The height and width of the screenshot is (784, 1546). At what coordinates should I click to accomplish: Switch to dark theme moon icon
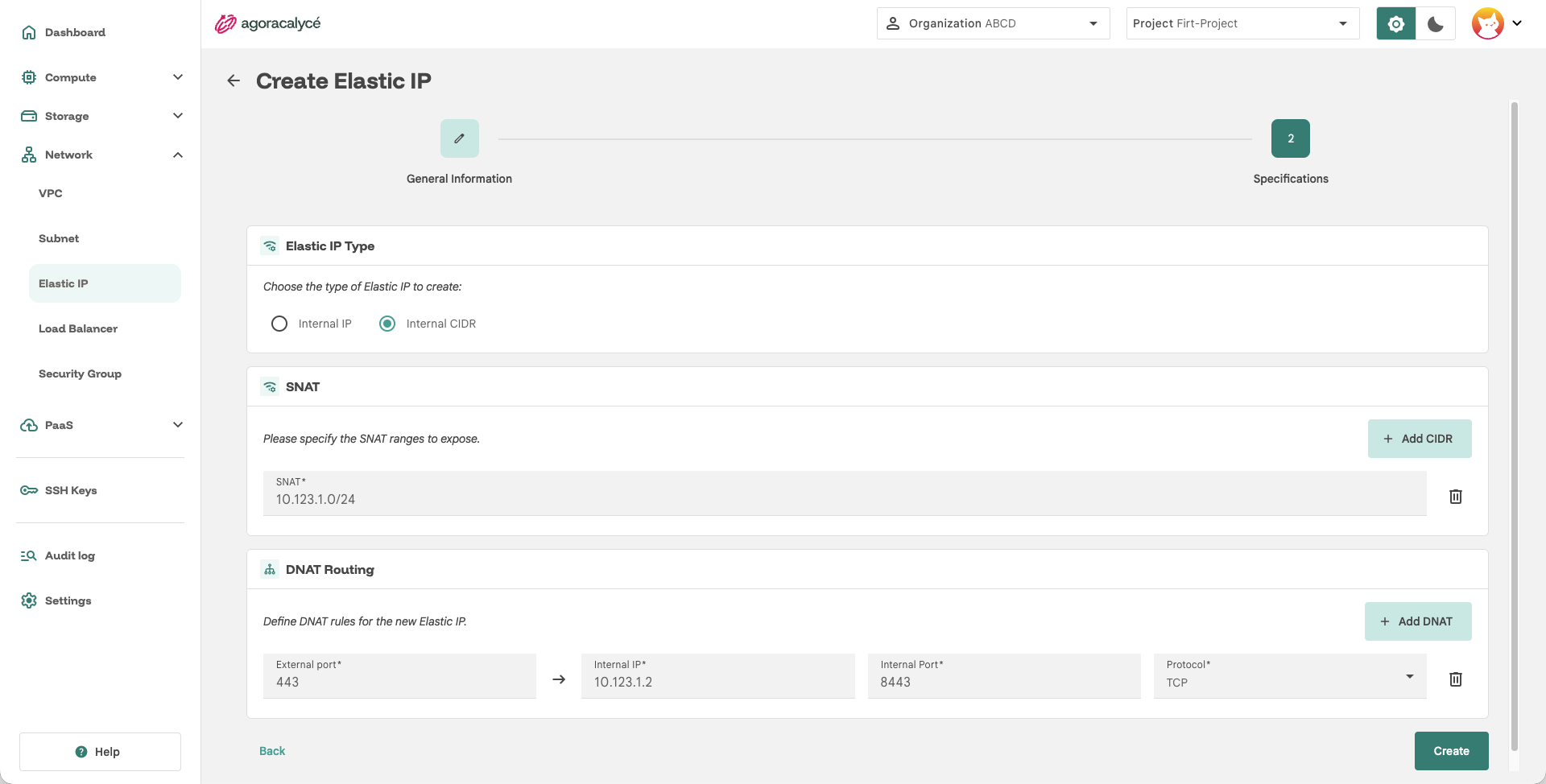[x=1436, y=23]
